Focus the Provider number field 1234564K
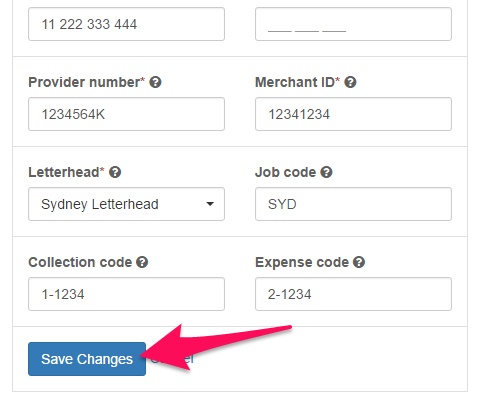Viewport: 481px width, 403px height. click(126, 114)
